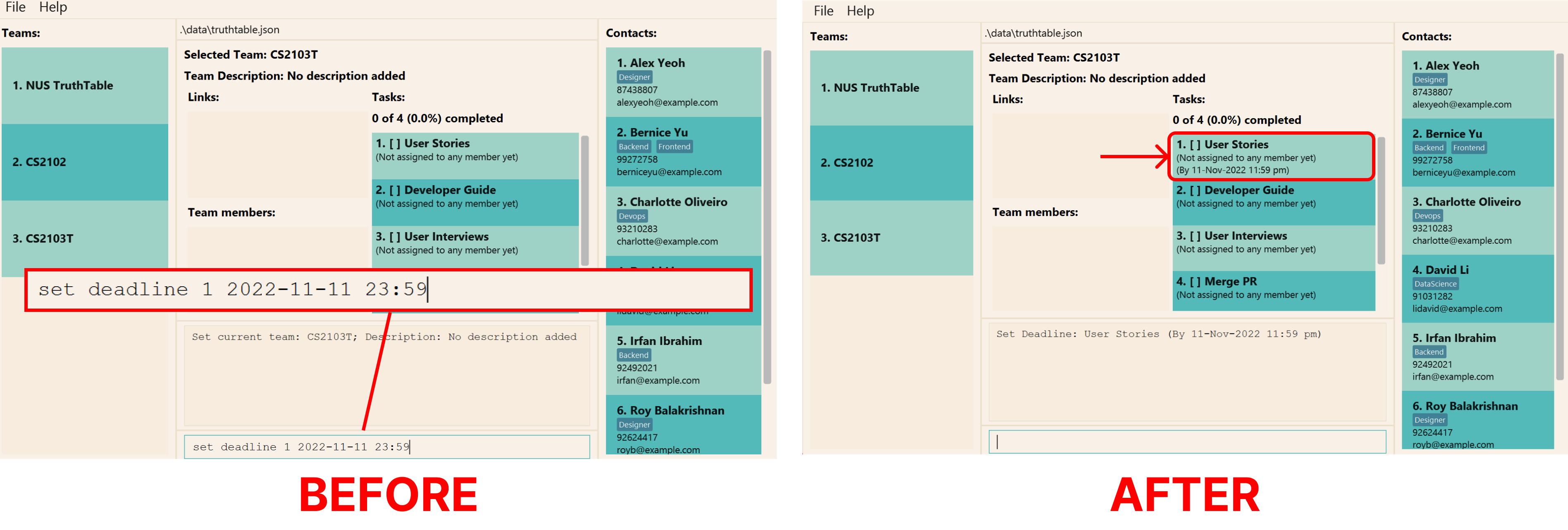Click the command input field in BEFORE window
The image size is (1568, 530).
point(387,447)
